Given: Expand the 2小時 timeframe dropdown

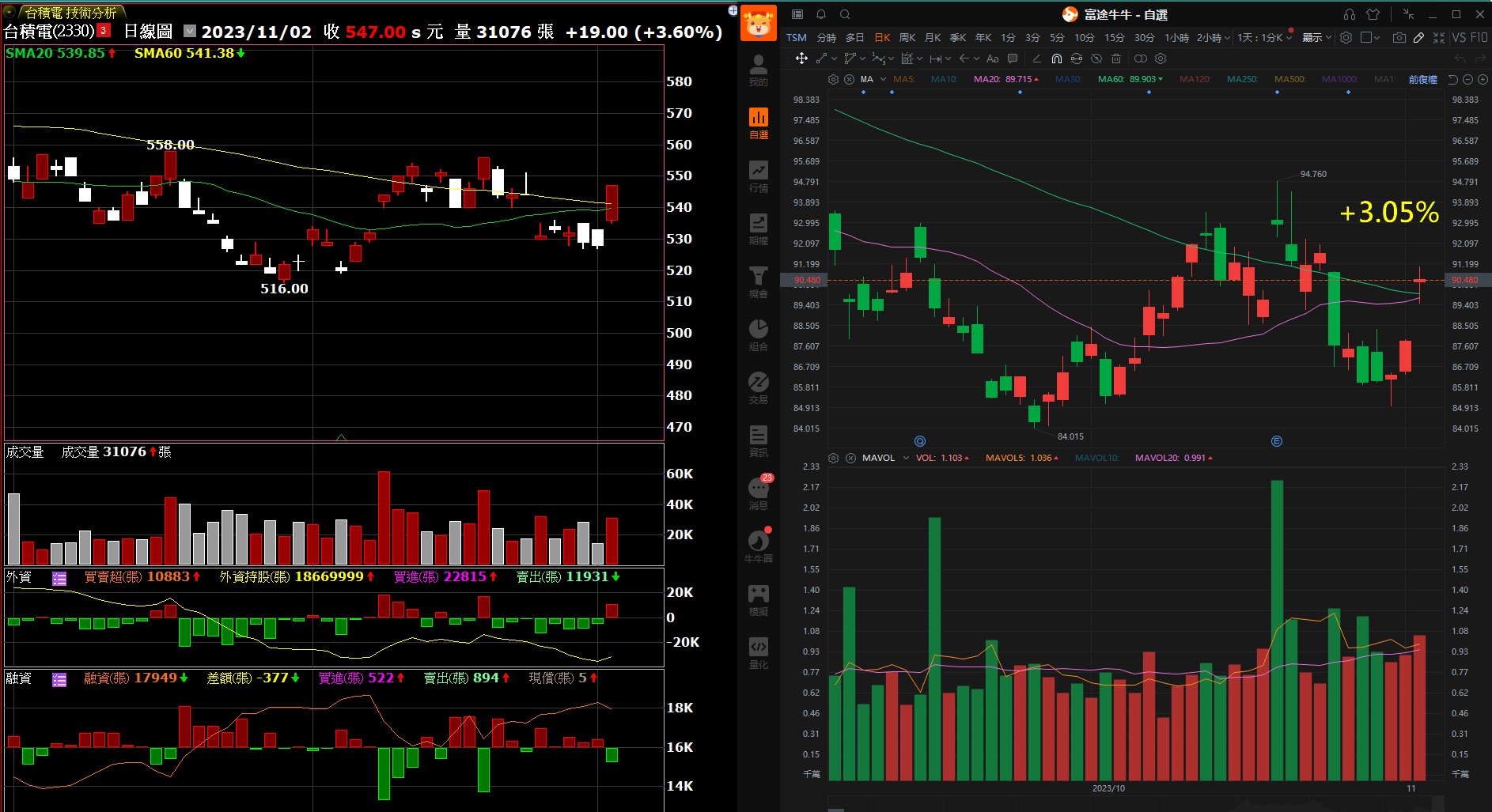Looking at the screenshot, I should (x=1214, y=38).
